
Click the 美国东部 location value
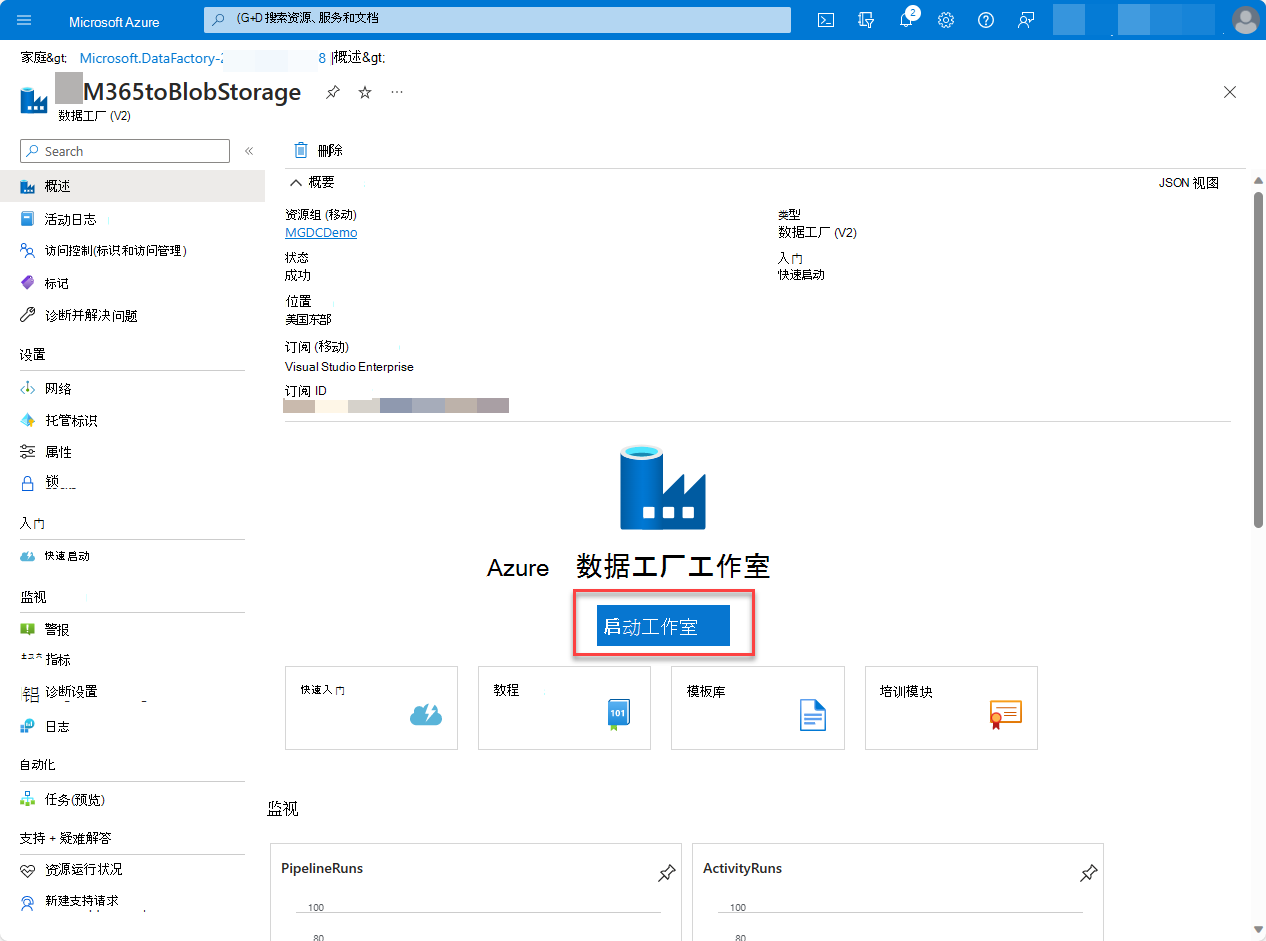308,319
